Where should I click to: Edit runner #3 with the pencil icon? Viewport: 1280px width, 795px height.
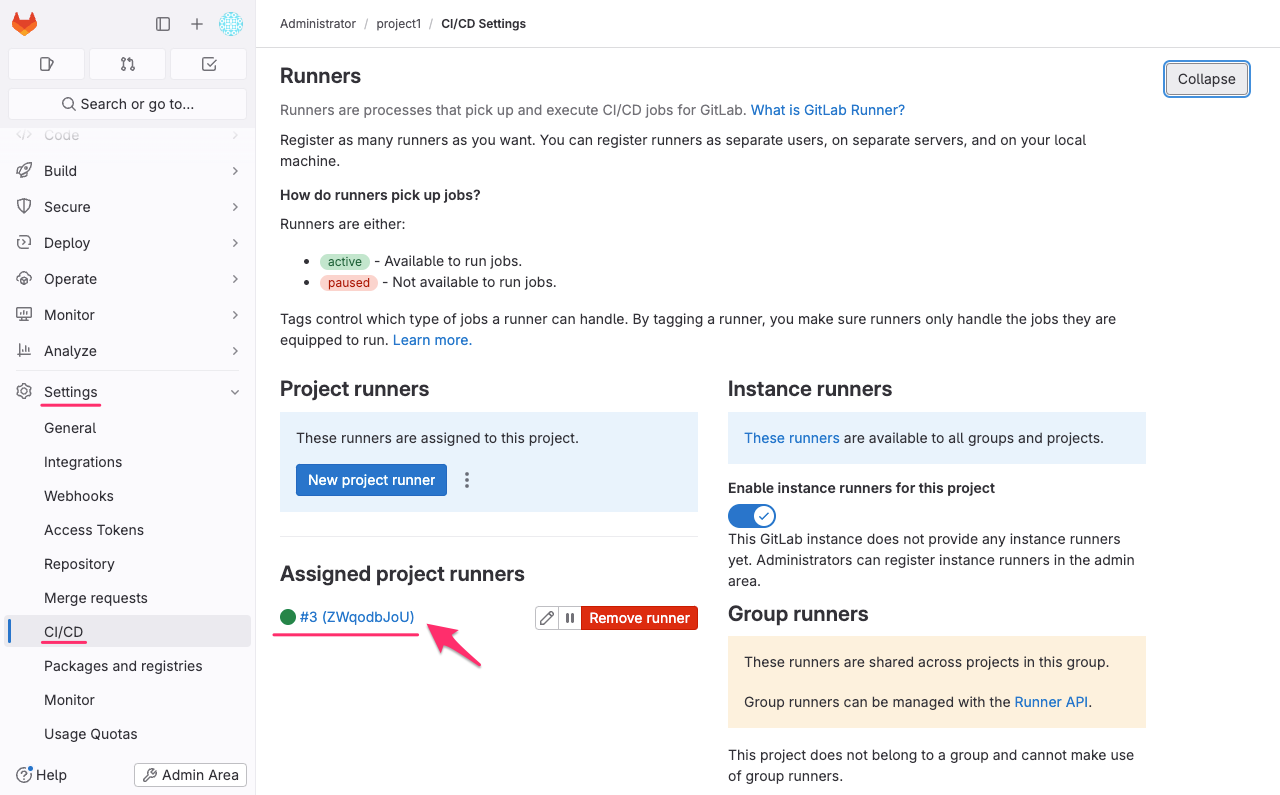(546, 618)
